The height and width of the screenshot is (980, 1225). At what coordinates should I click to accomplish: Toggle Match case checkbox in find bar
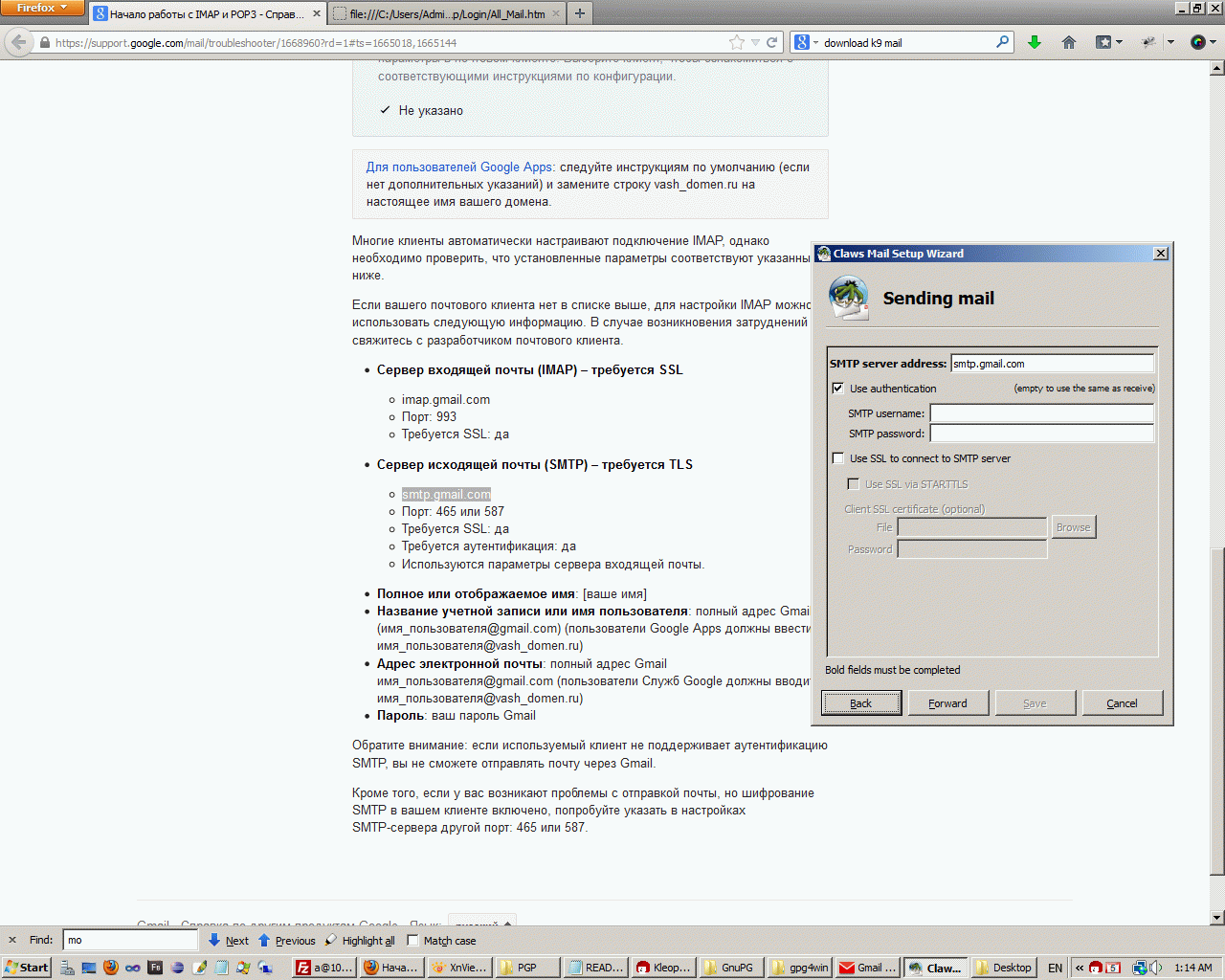point(413,941)
